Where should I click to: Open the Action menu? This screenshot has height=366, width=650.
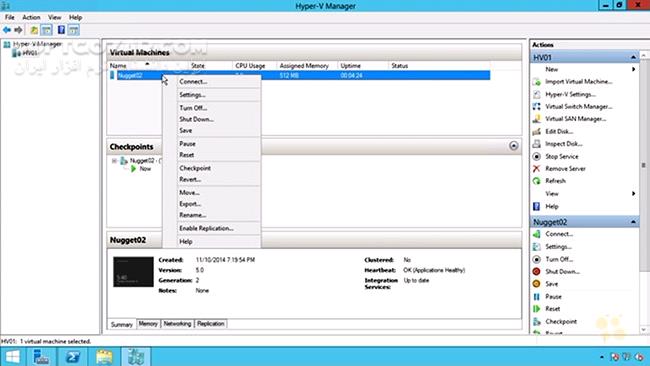coord(31,17)
